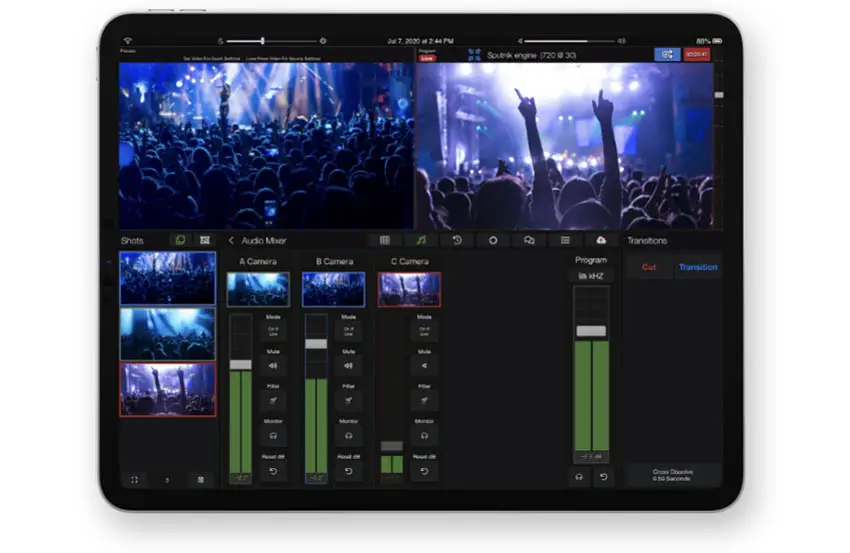
Task: Reset the Program audio level
Action: tap(603, 477)
